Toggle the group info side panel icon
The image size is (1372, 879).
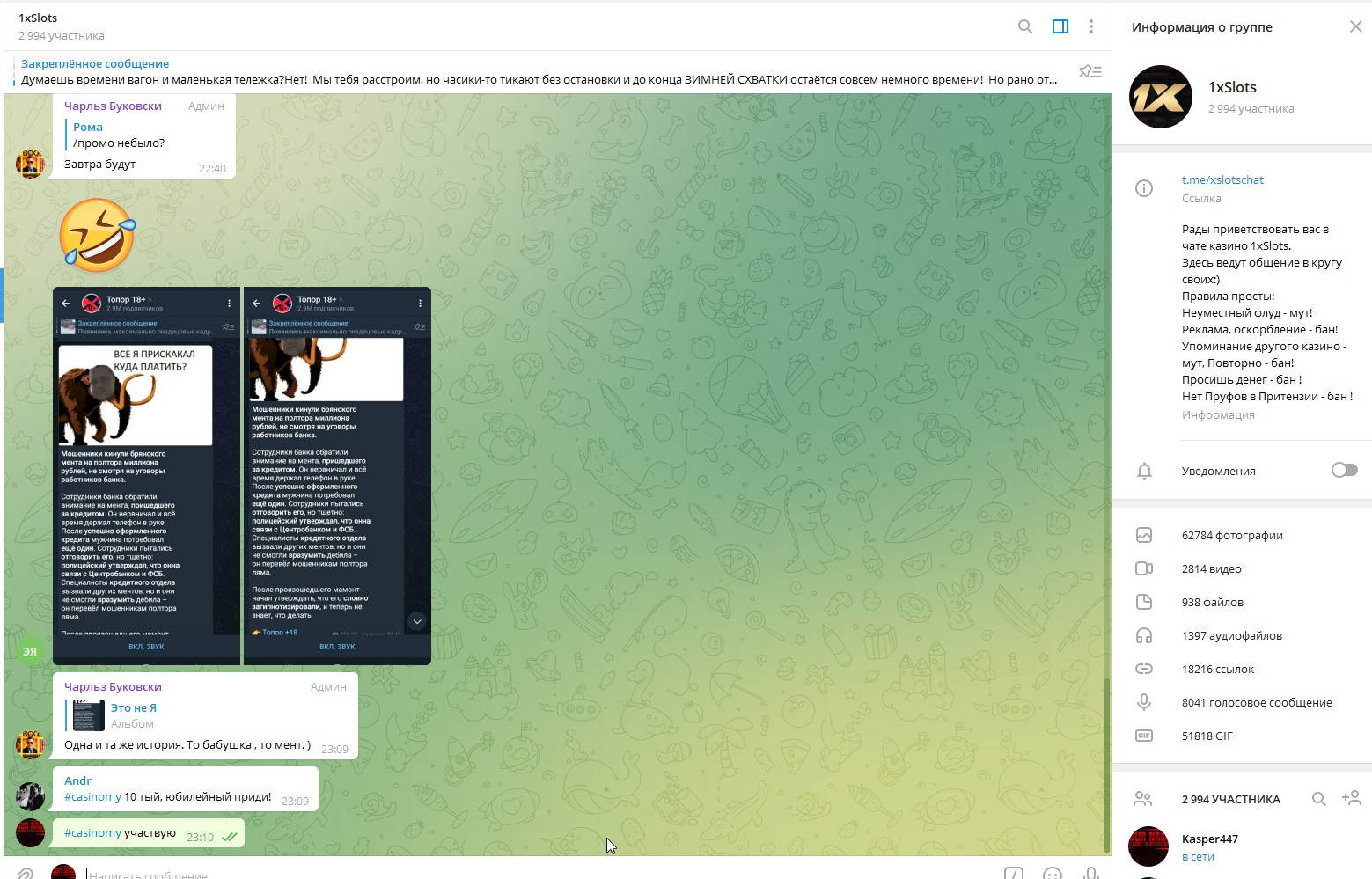[x=1060, y=26]
